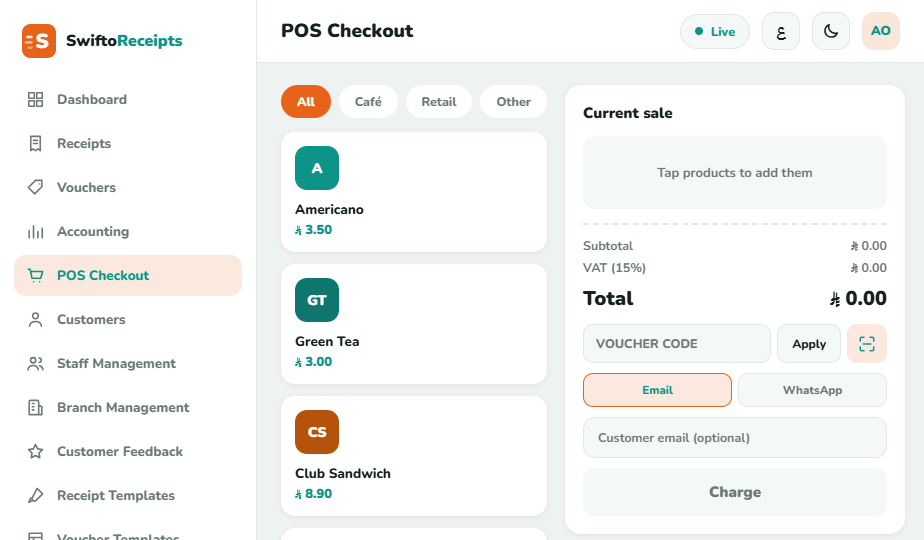Filter products by Café
The image size is (924, 540).
point(368,101)
